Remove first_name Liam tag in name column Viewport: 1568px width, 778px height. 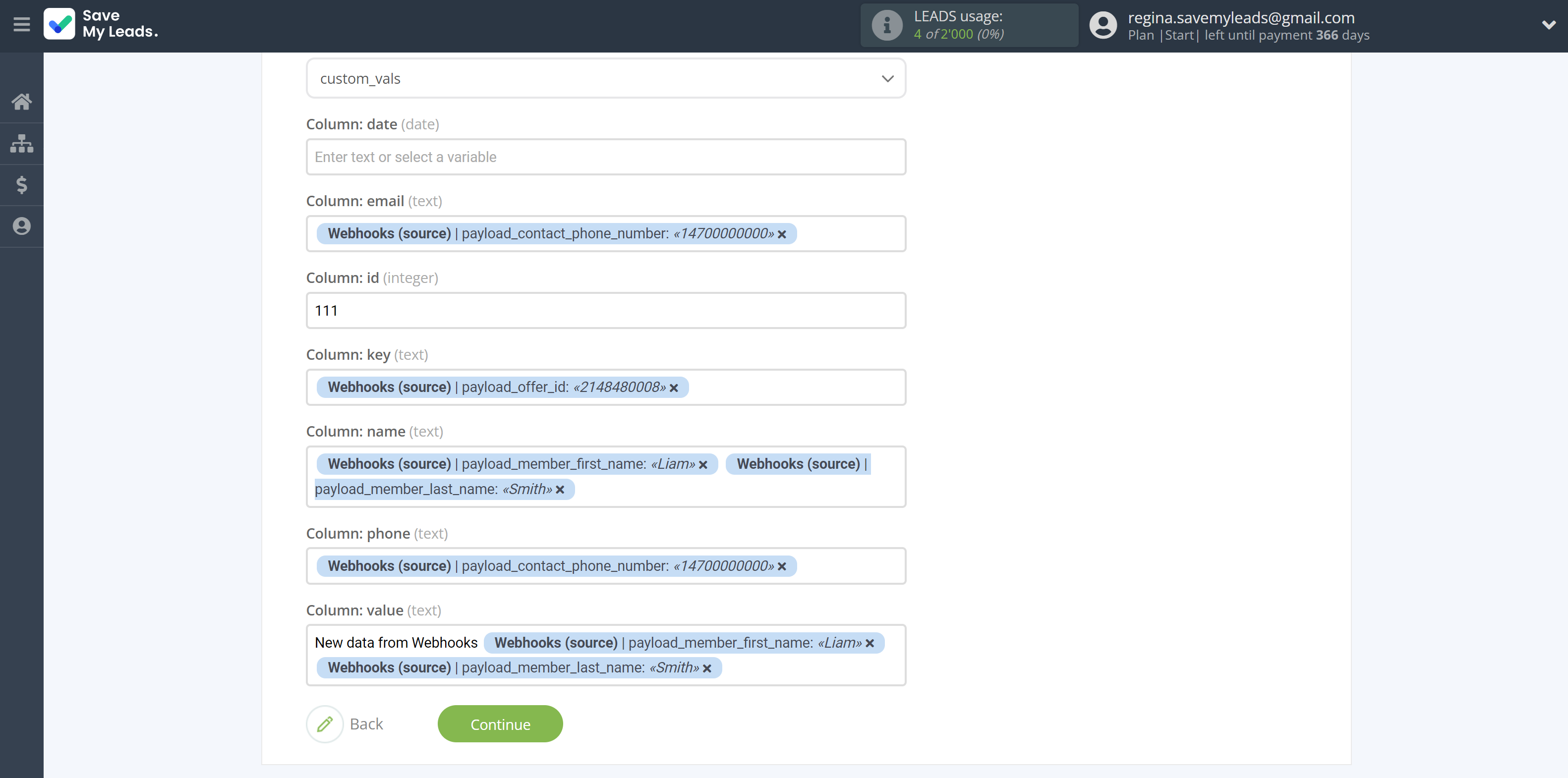point(702,465)
